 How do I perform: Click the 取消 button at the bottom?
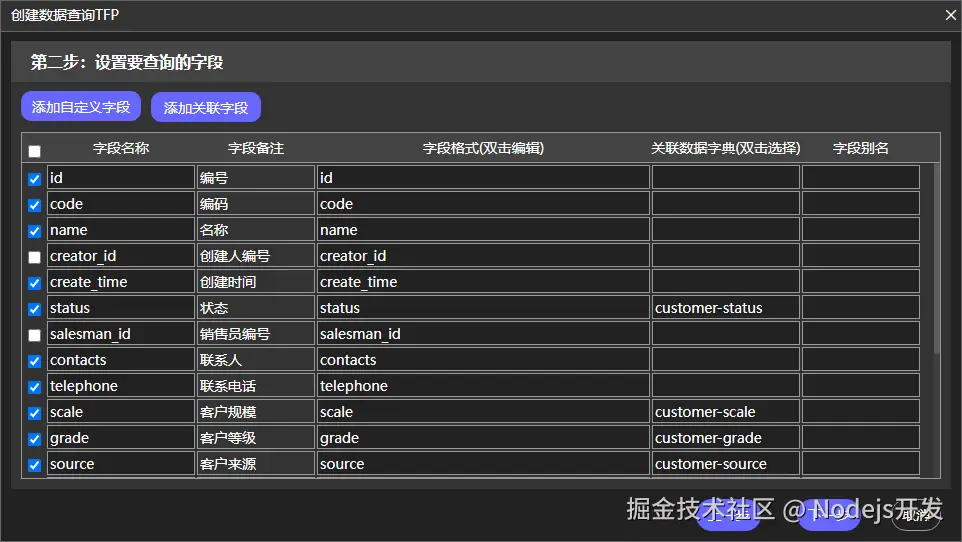coord(916,514)
